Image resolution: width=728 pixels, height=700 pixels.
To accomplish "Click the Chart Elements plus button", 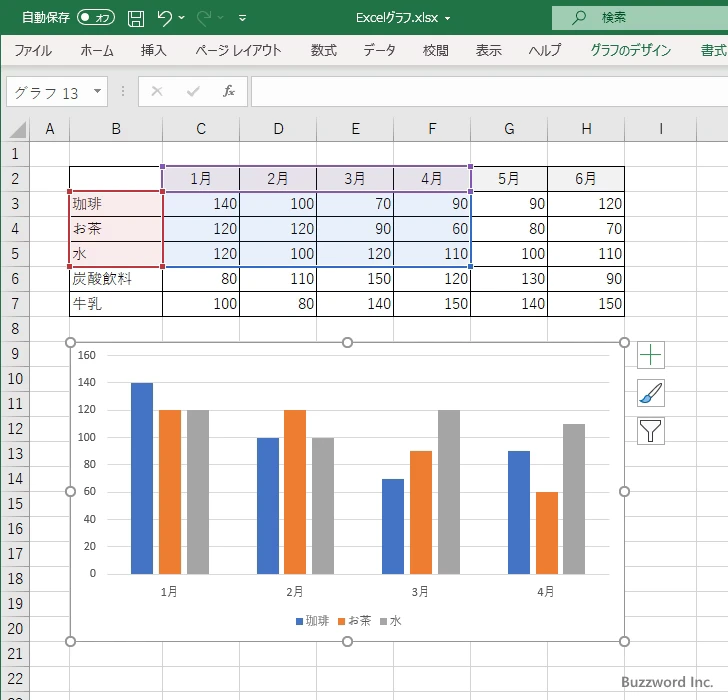I will tap(650, 356).
